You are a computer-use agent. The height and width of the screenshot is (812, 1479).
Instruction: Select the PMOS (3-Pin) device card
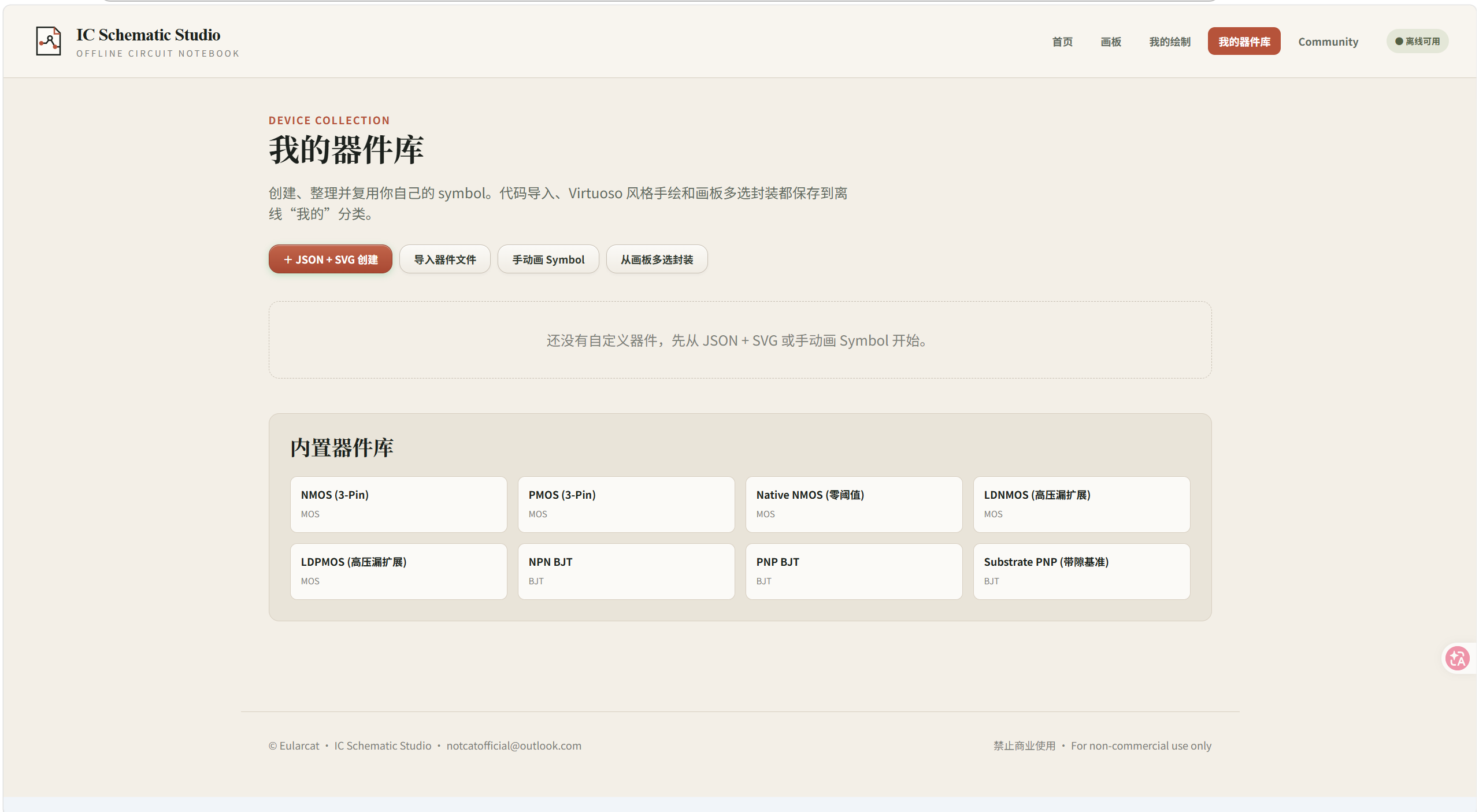[626, 505]
